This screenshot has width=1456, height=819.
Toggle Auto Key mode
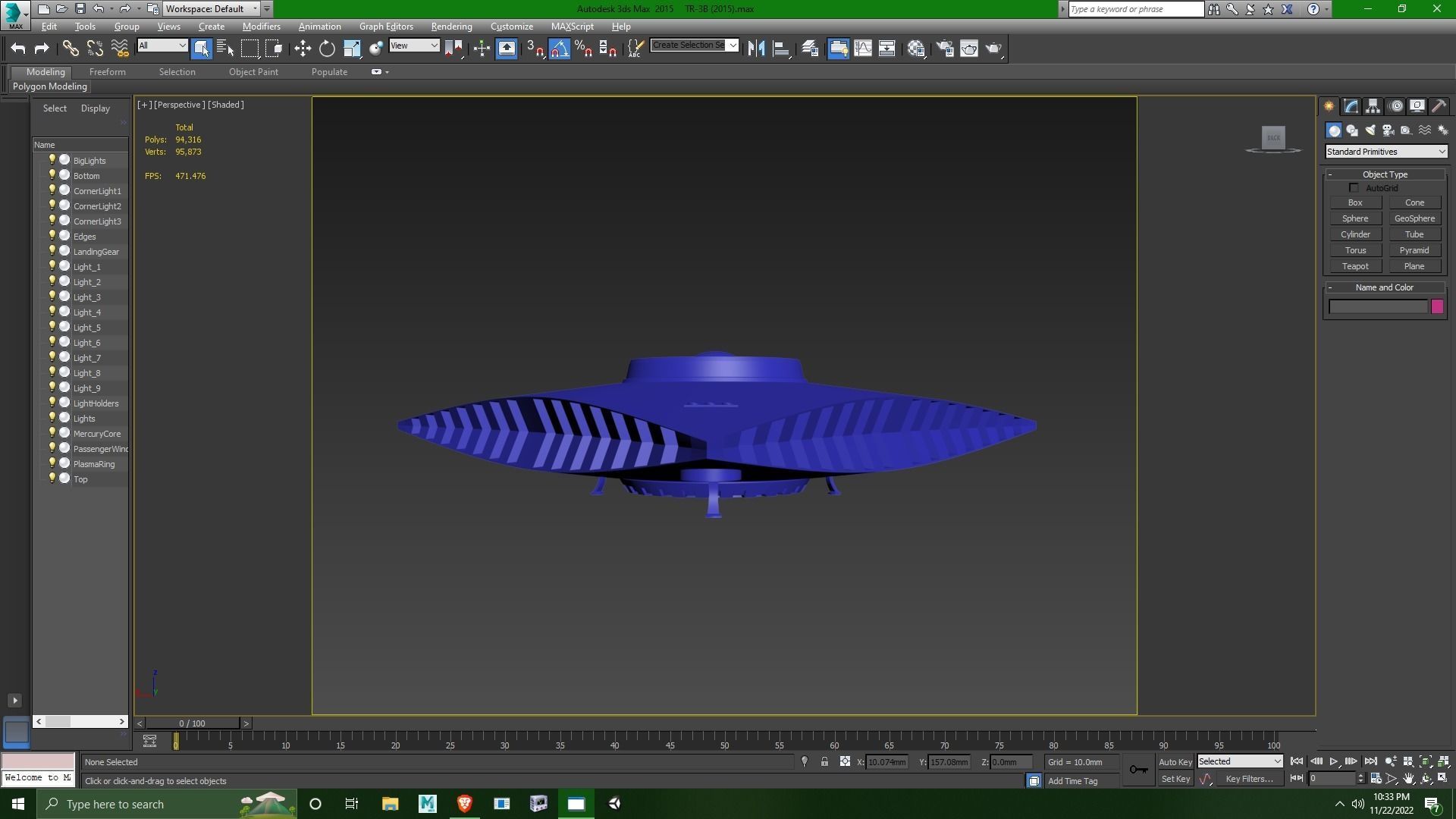1175,762
